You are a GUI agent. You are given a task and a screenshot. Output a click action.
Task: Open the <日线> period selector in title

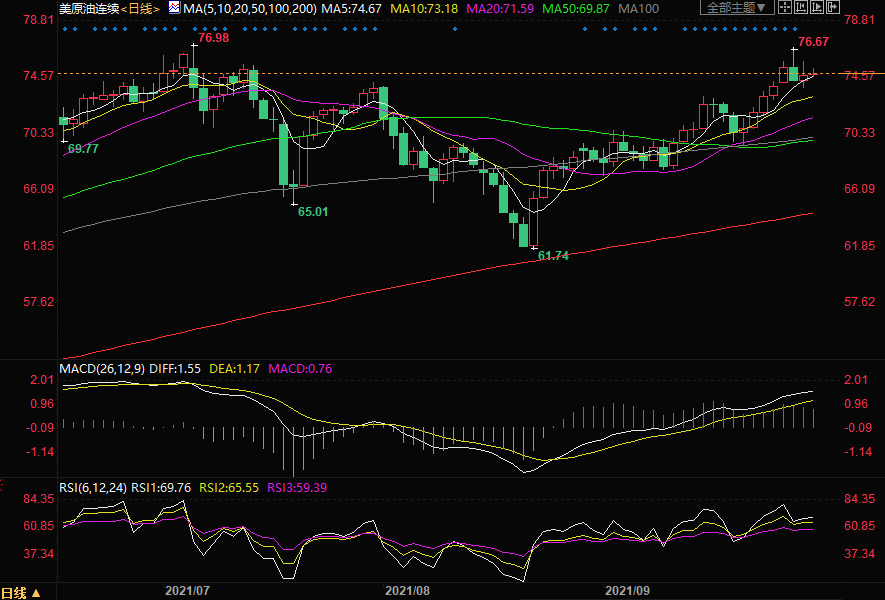point(140,8)
